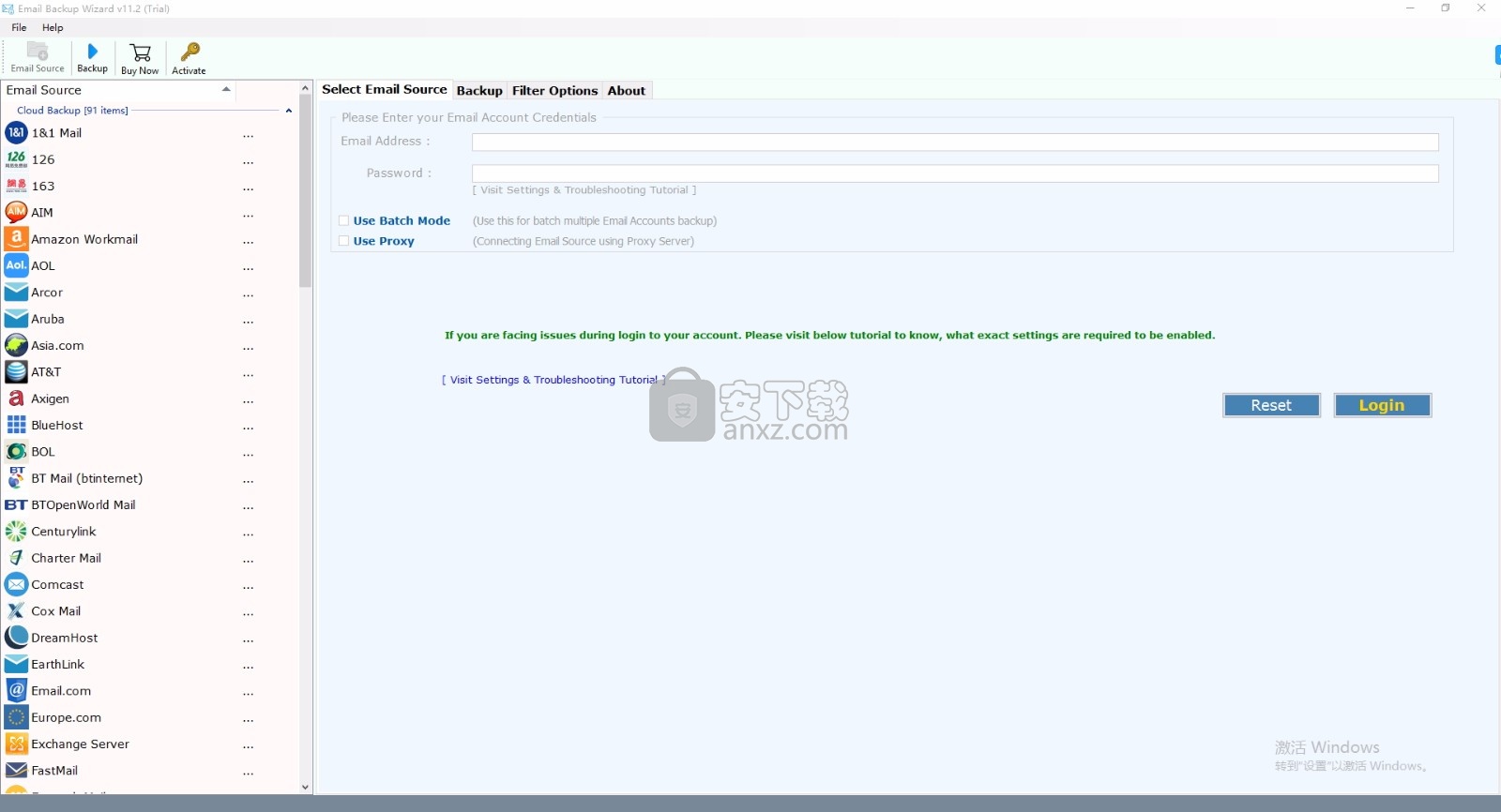
Task: Collapse the Cloud Backup group chevron
Action: pyautogui.click(x=289, y=111)
